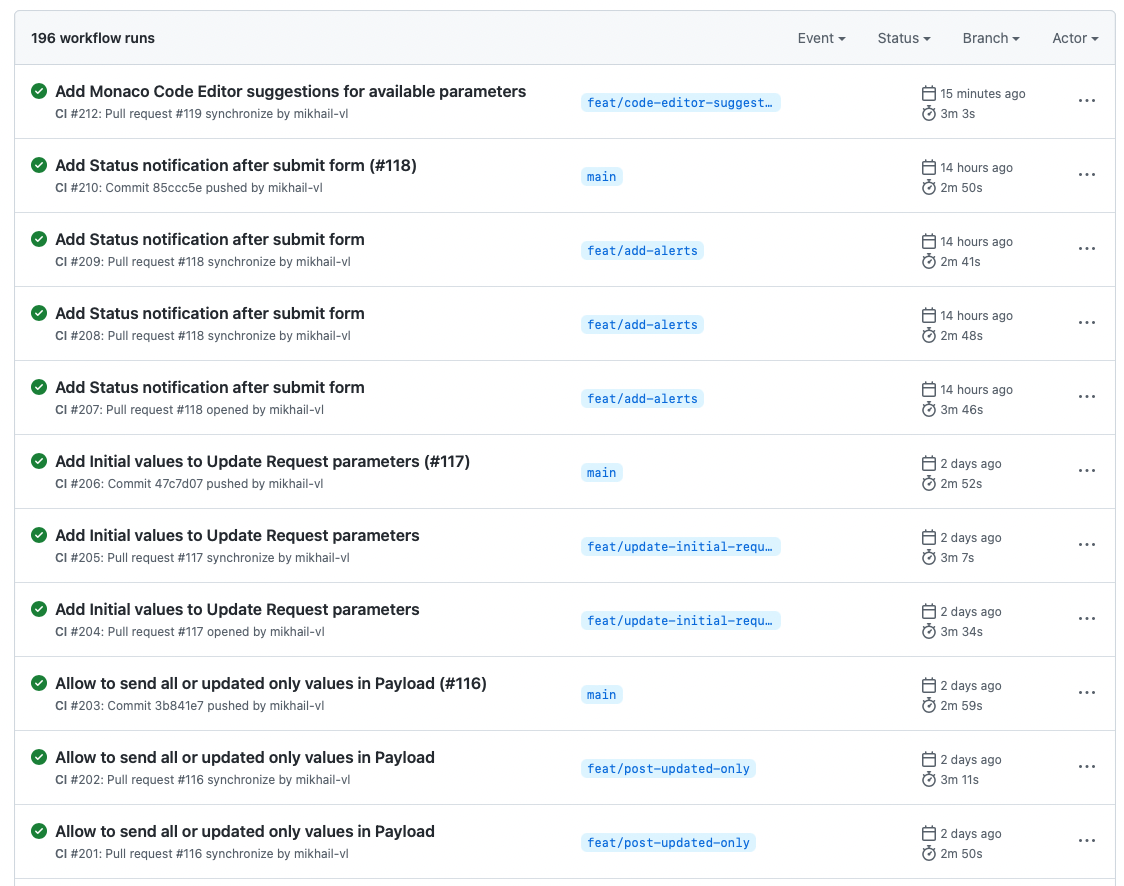Click the calendar icon next to "15 minutes ago"
The image size is (1124, 886).
pyautogui.click(x=928, y=93)
